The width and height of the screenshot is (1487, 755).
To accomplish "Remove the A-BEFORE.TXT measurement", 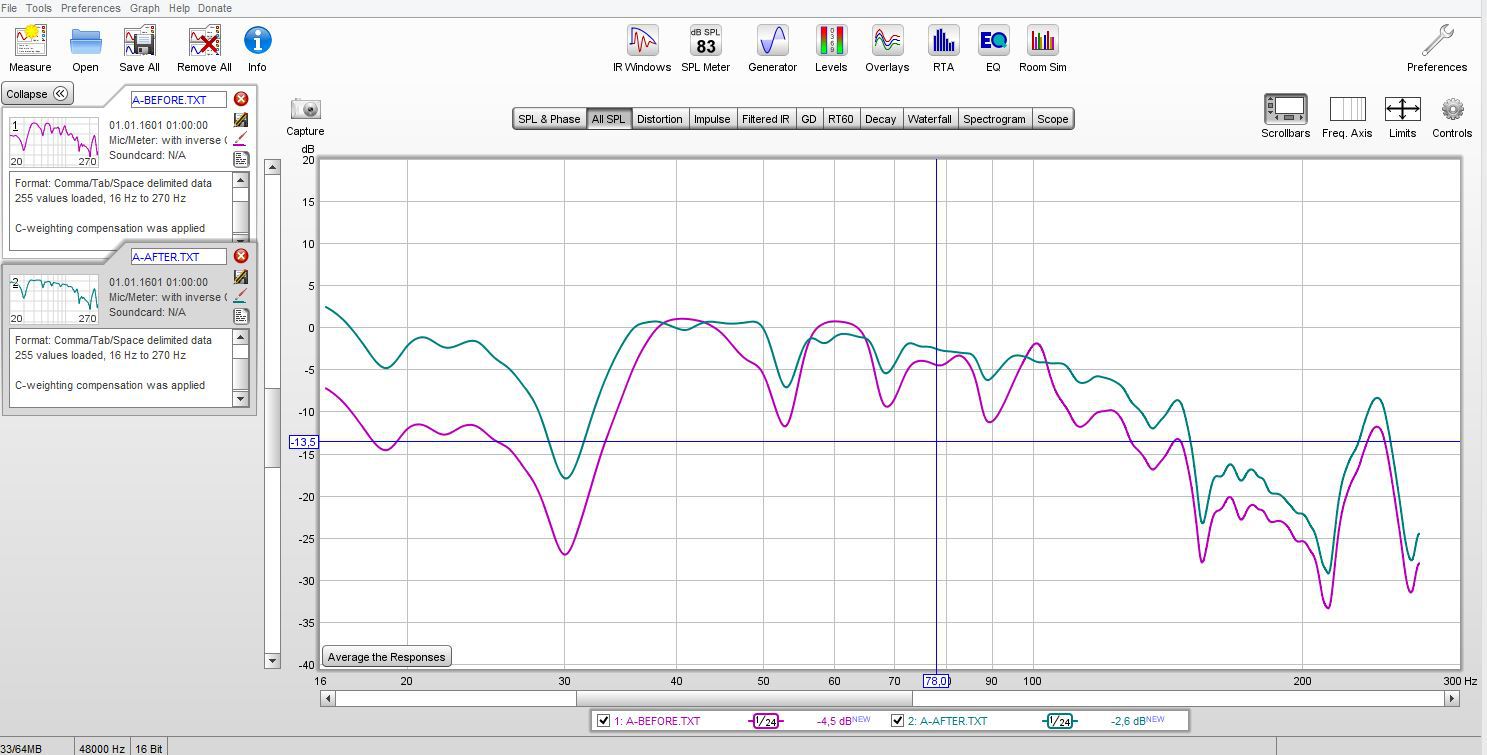I will click(x=241, y=99).
